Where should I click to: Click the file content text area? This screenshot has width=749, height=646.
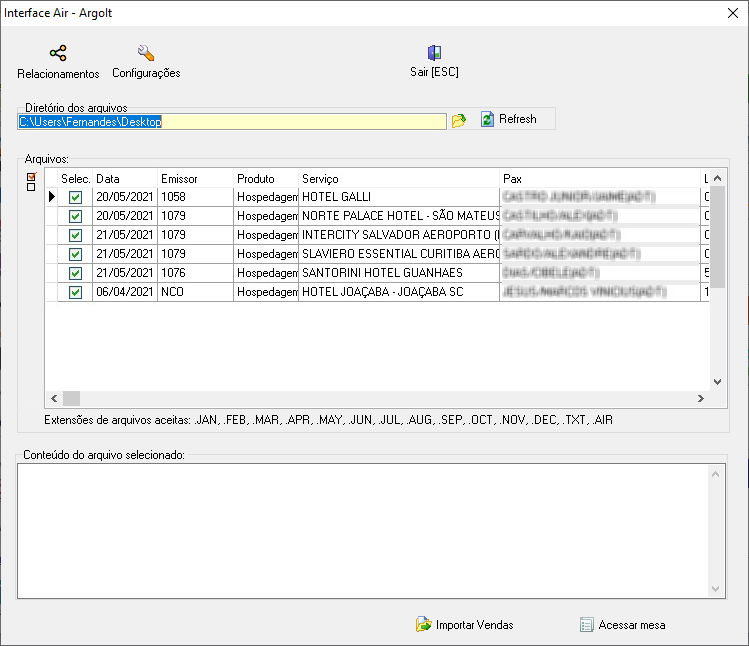(x=363, y=531)
